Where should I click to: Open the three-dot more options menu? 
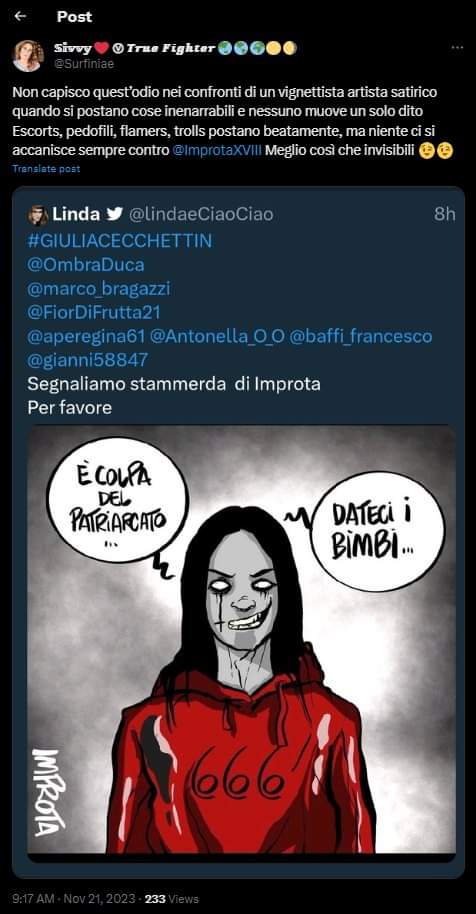pos(458,48)
